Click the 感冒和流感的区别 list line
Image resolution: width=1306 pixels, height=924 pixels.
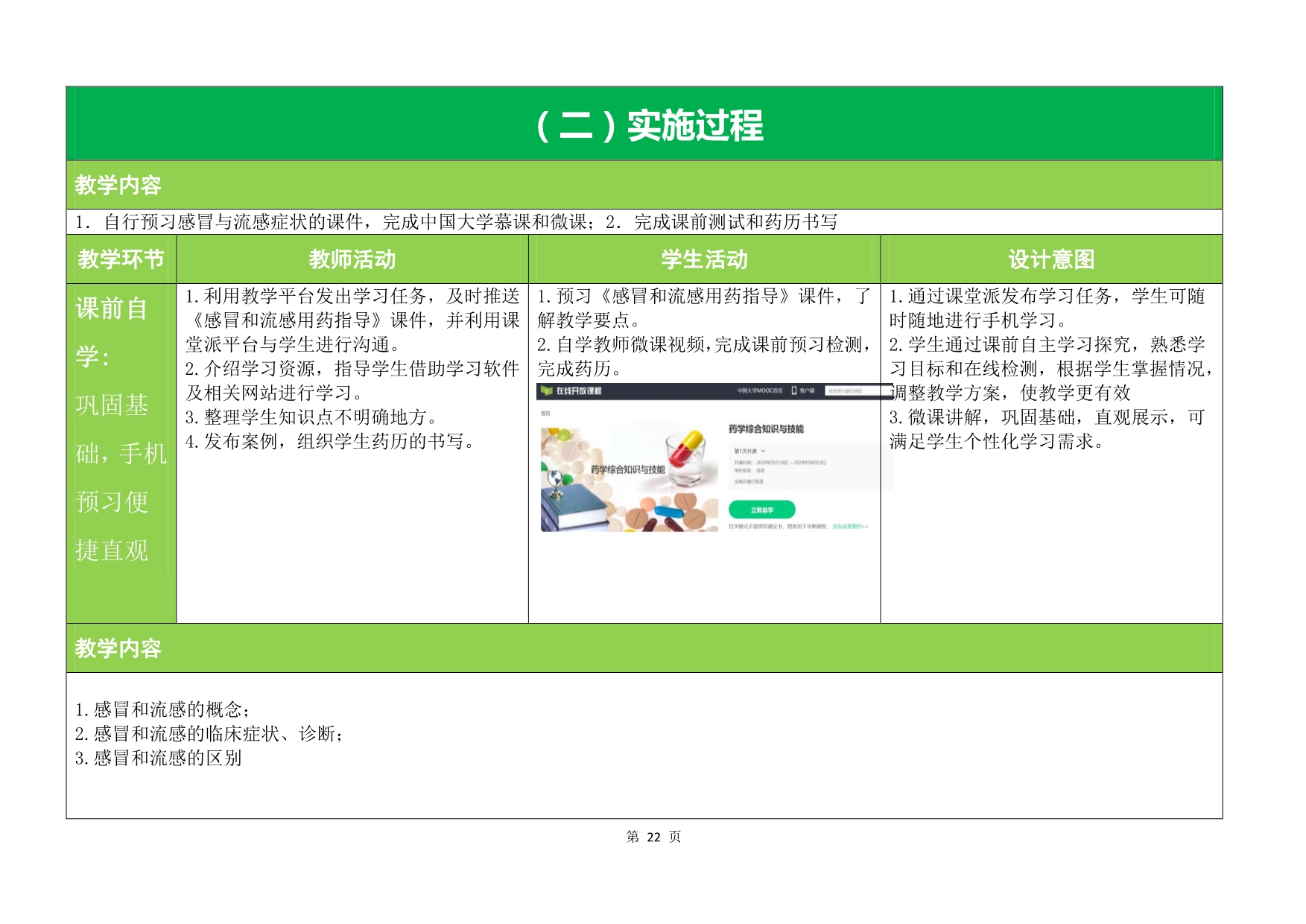click(158, 759)
